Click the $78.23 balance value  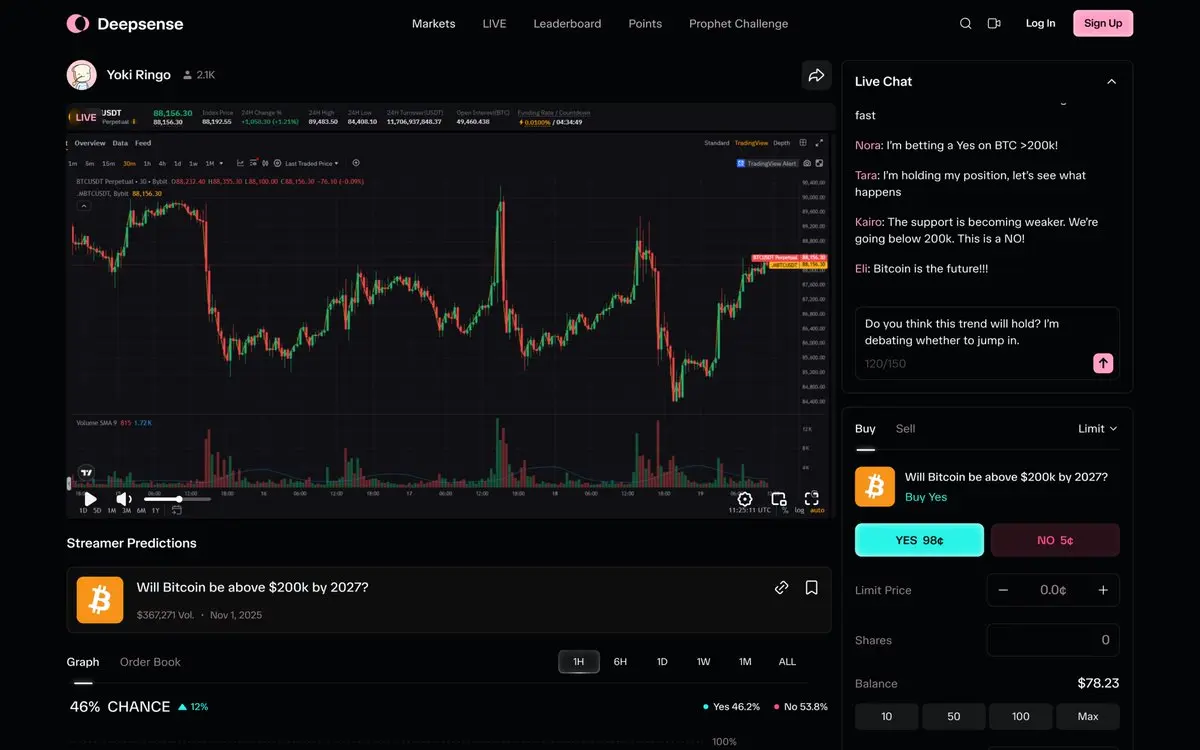click(x=1098, y=683)
